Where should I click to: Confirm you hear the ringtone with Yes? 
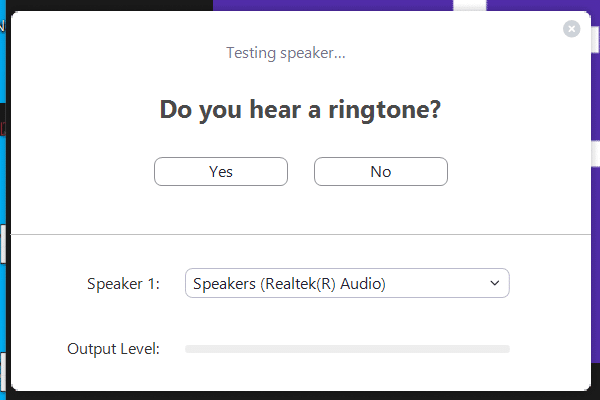click(221, 172)
